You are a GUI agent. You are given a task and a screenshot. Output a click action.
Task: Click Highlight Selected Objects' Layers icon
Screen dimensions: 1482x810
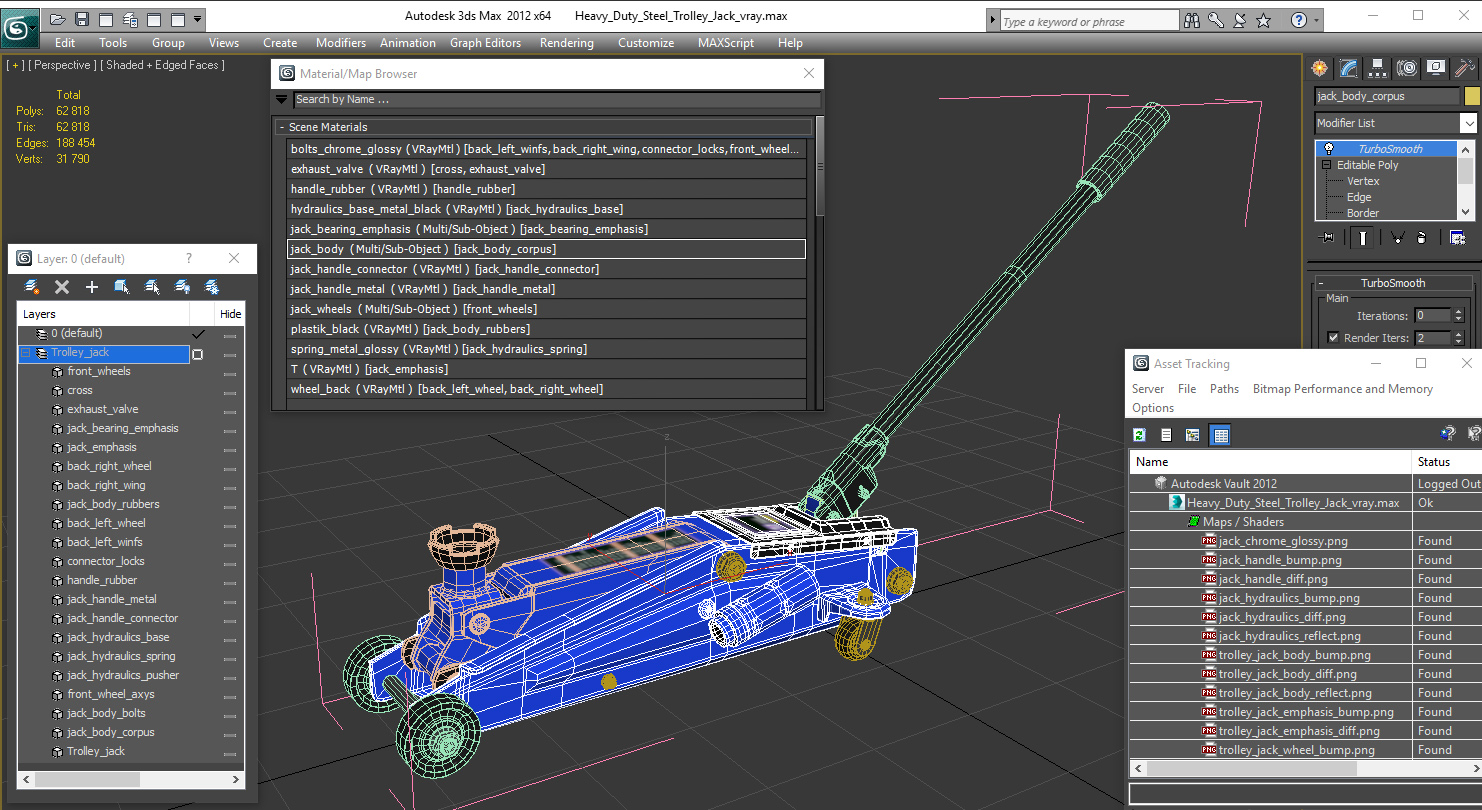pyautogui.click(x=152, y=287)
